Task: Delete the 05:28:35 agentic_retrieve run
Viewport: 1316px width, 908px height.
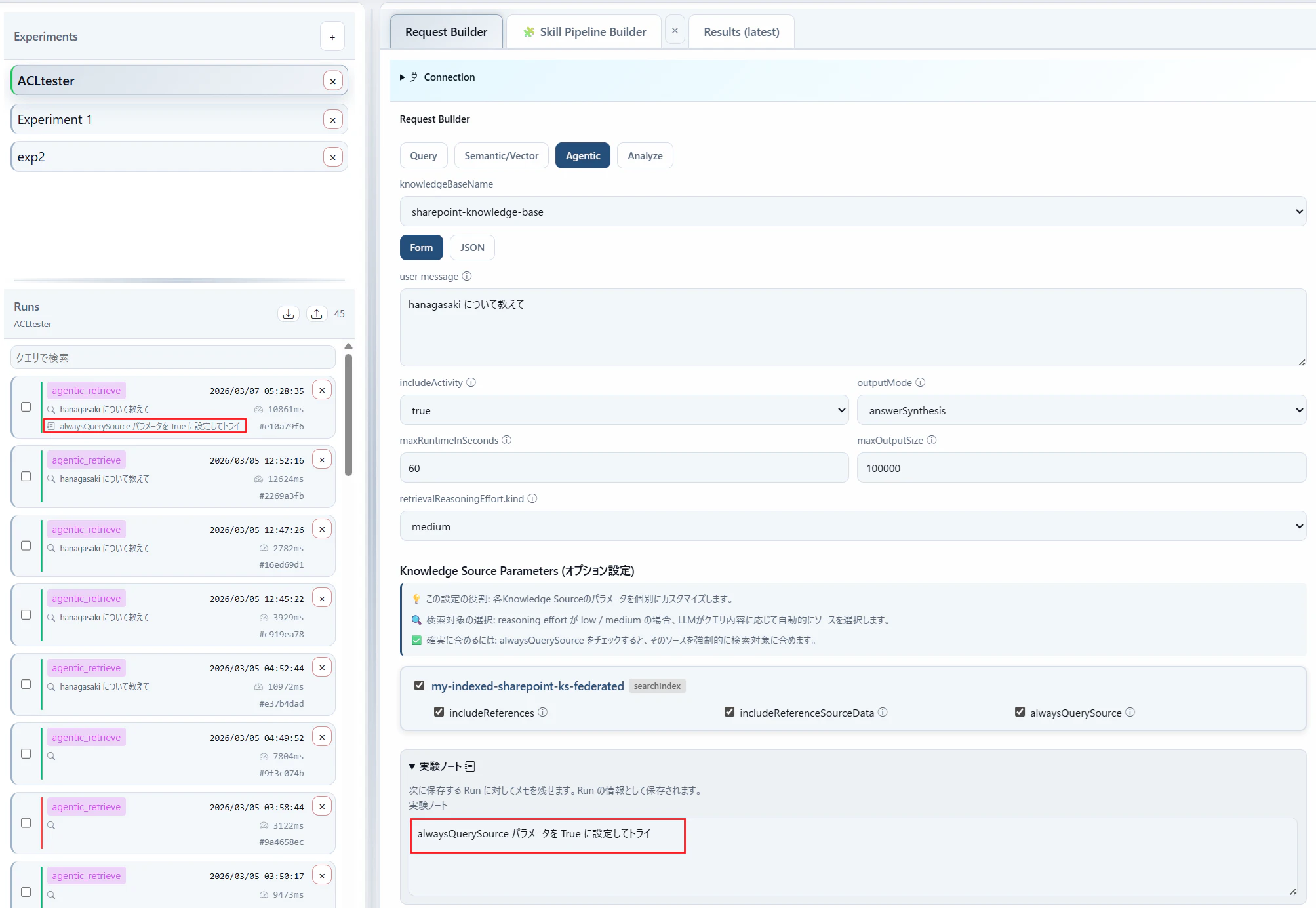Action: [322, 391]
